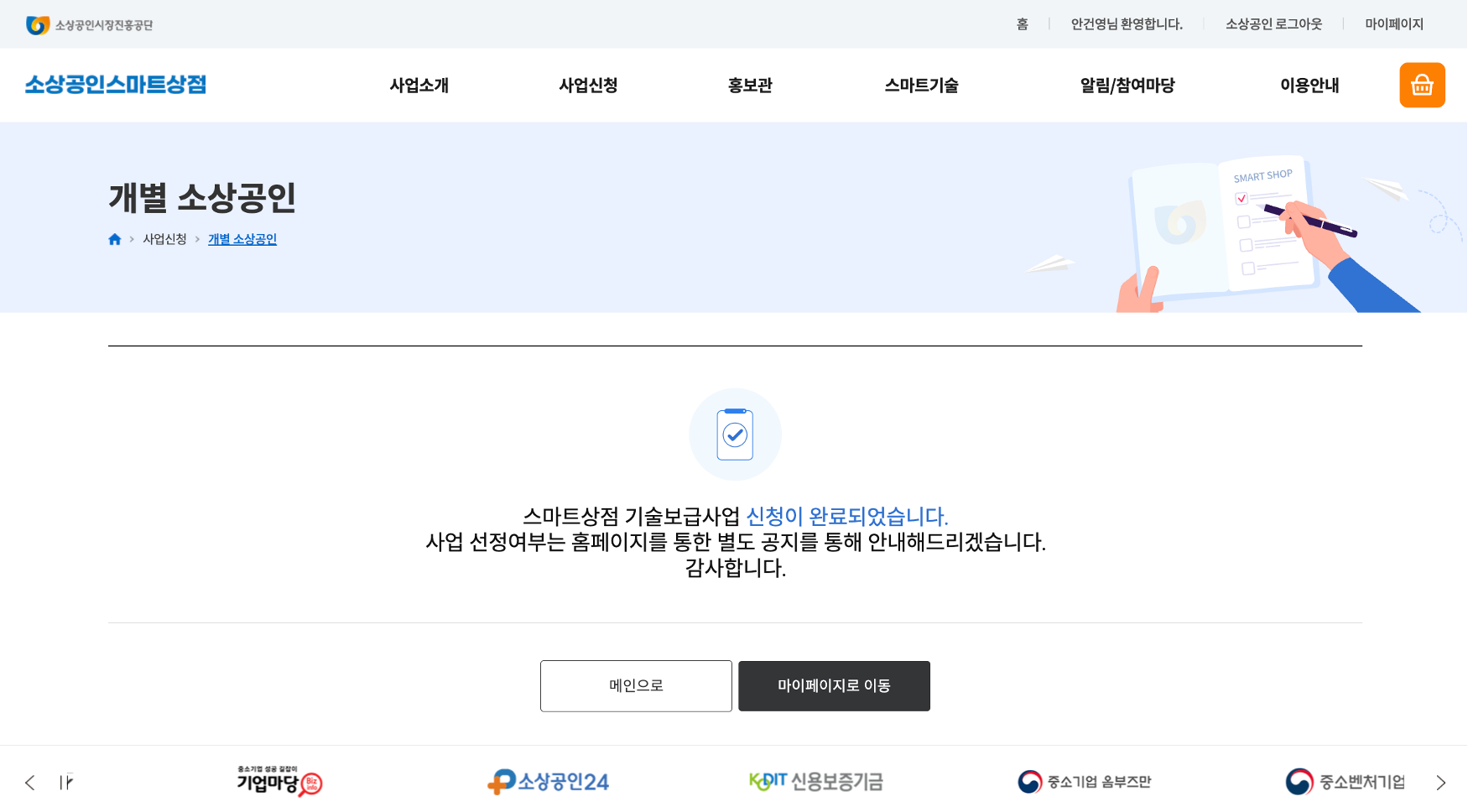Click the home icon in breadcrumb
Viewport: 1468px width, 812px height.
coord(115,239)
